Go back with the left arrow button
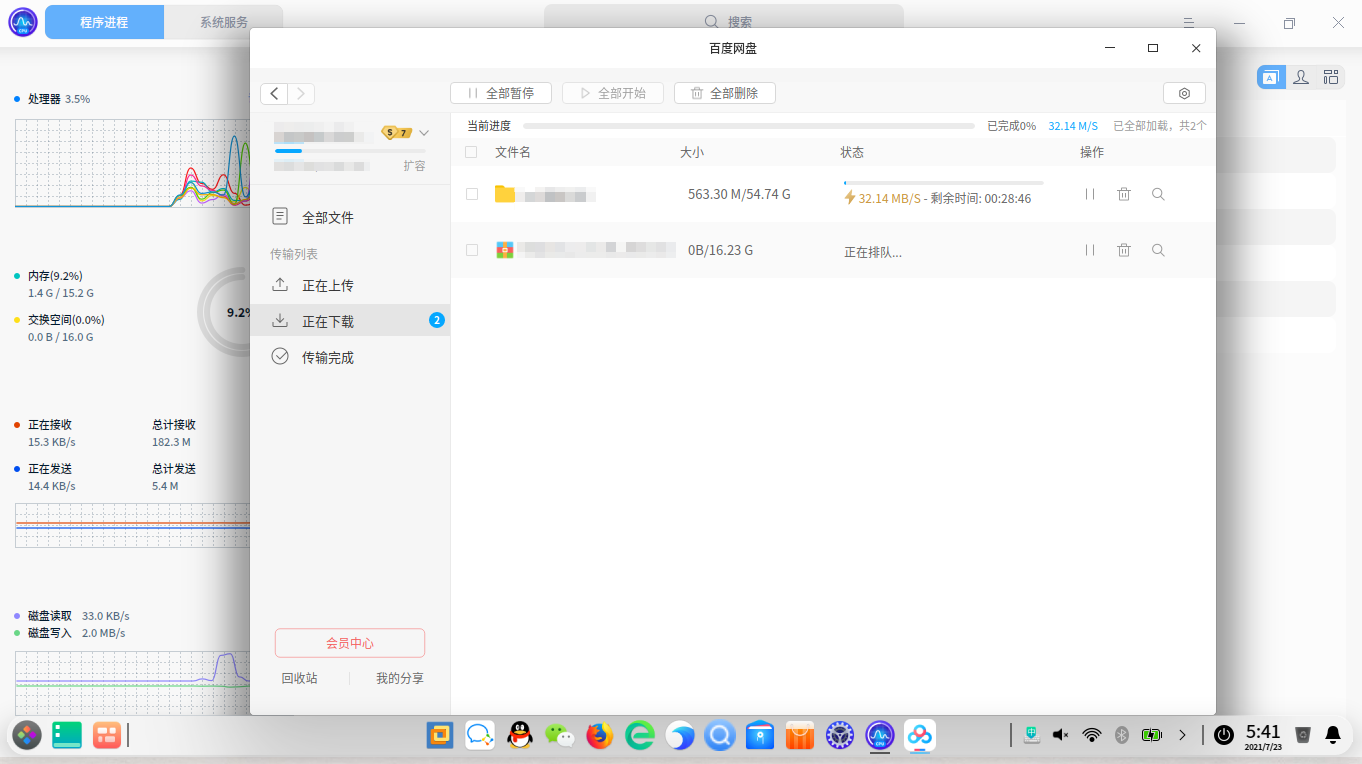 click(275, 93)
